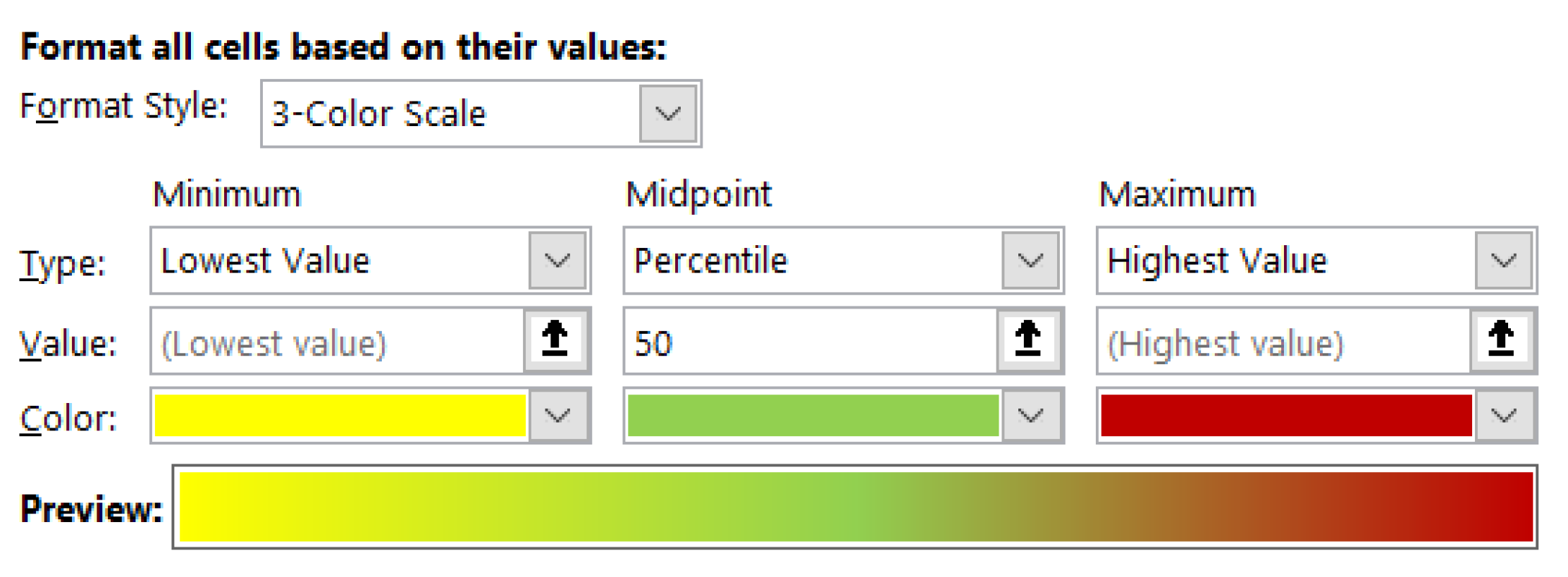Expand the Midpoint Type dropdown arrow
Image resolution: width=1568 pixels, height=577 pixels.
click(x=1030, y=261)
